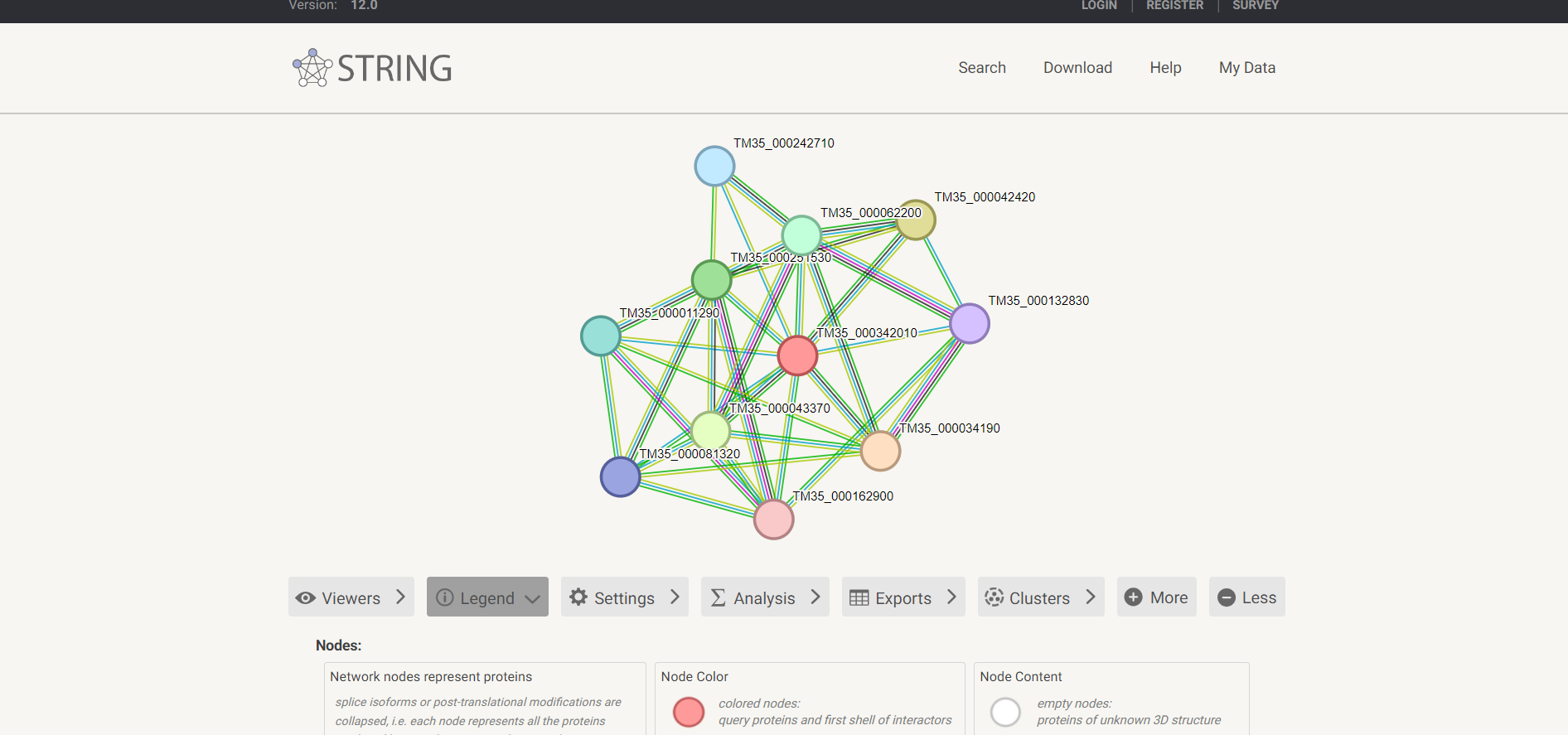Click the version 12.0 text

[364, 6]
